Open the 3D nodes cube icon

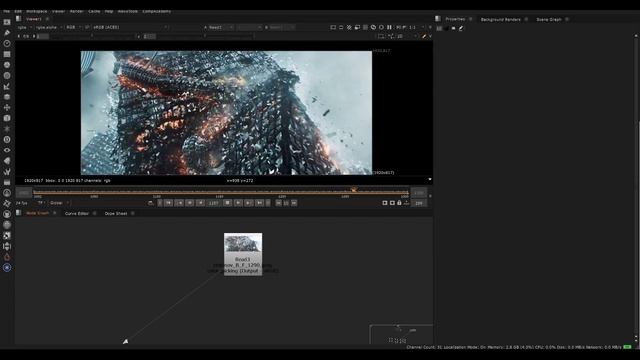click(x=7, y=118)
